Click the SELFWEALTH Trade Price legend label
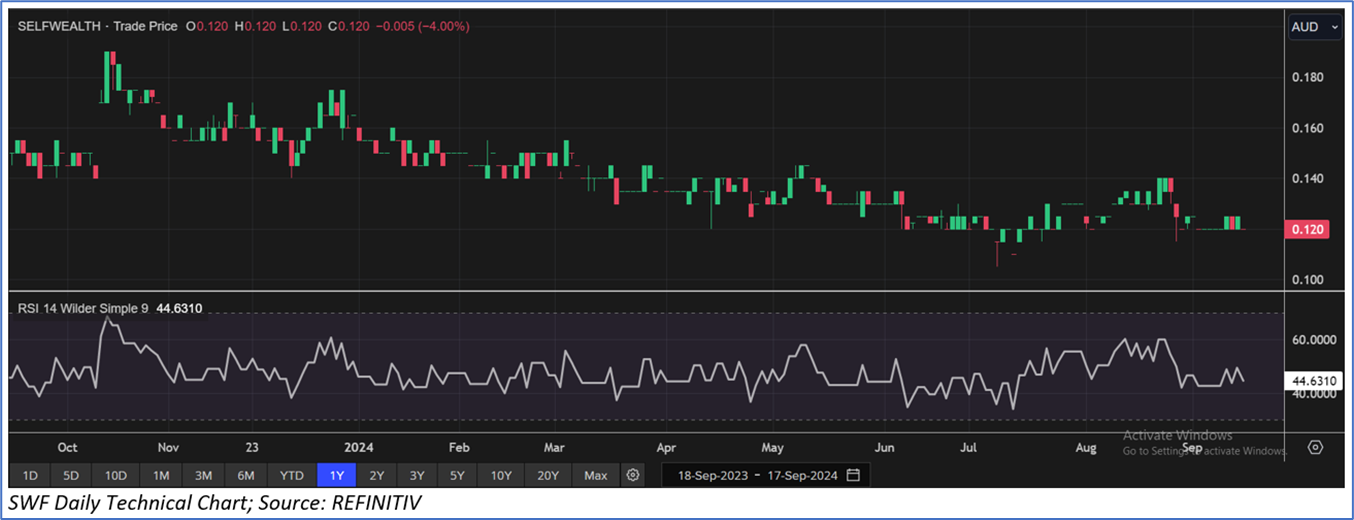The height and width of the screenshot is (520, 1354). (x=94, y=27)
